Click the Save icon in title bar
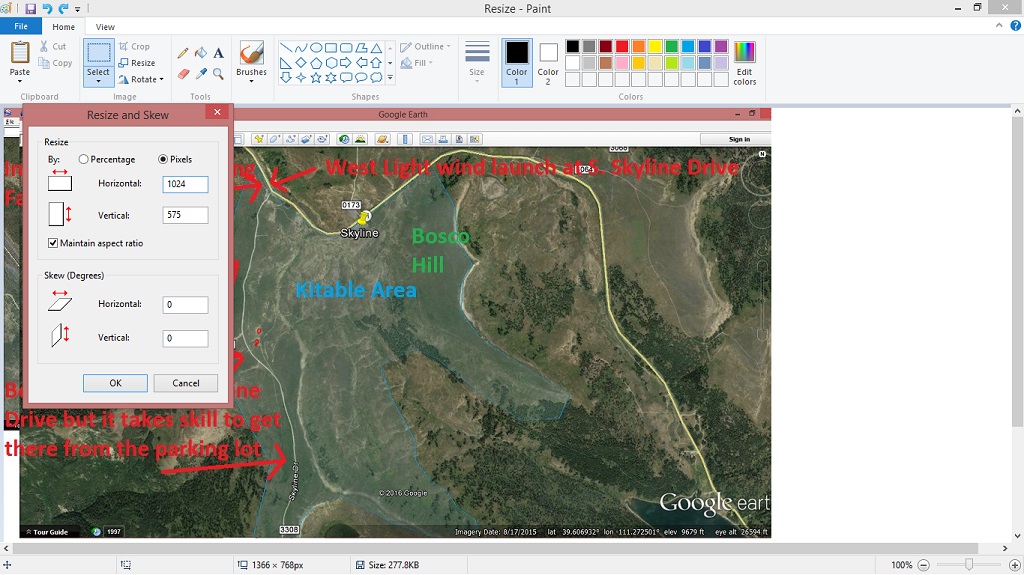 pos(31,8)
